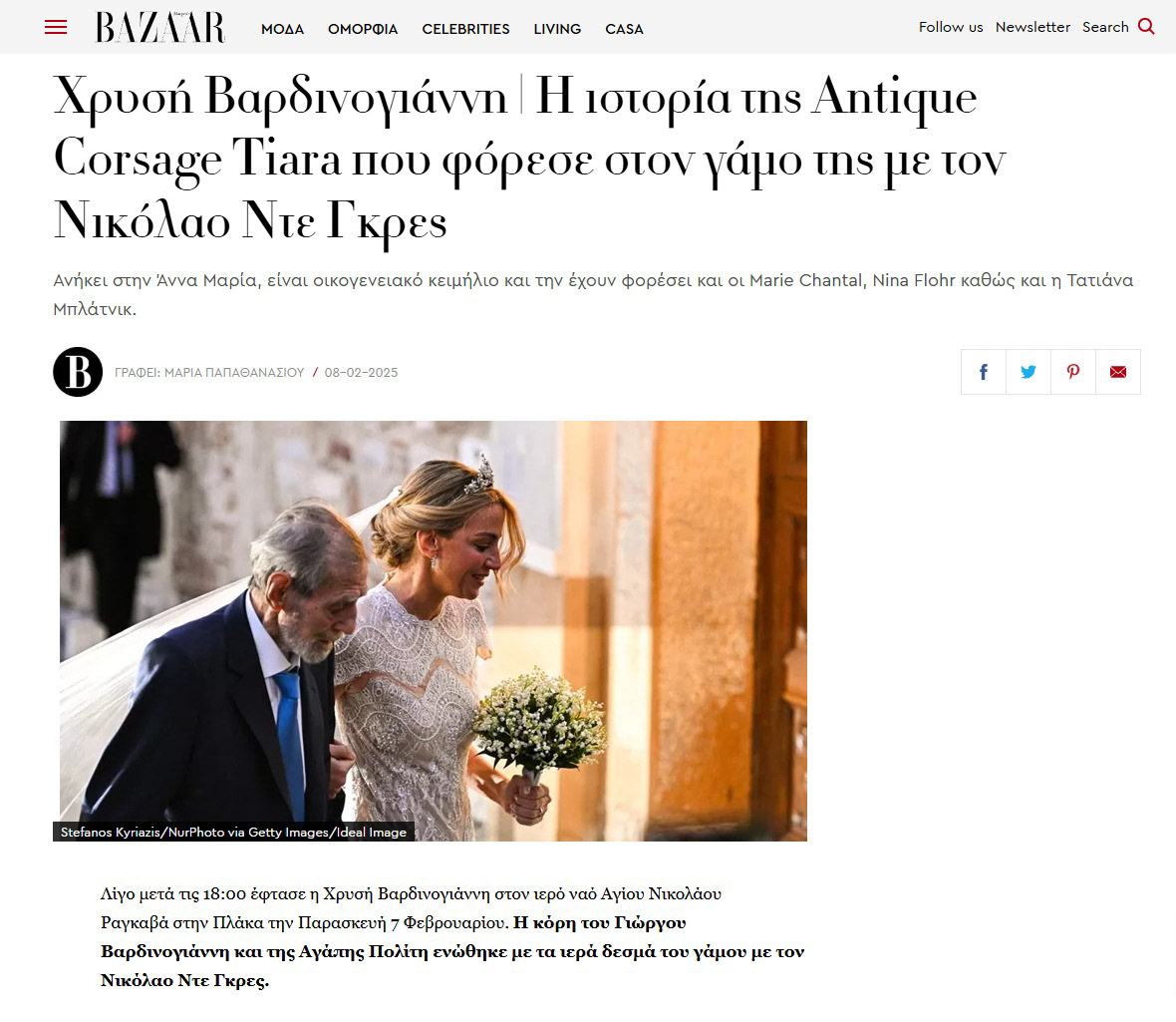Open the hamburger menu icon
The height and width of the screenshot is (1022, 1176).
(x=56, y=28)
